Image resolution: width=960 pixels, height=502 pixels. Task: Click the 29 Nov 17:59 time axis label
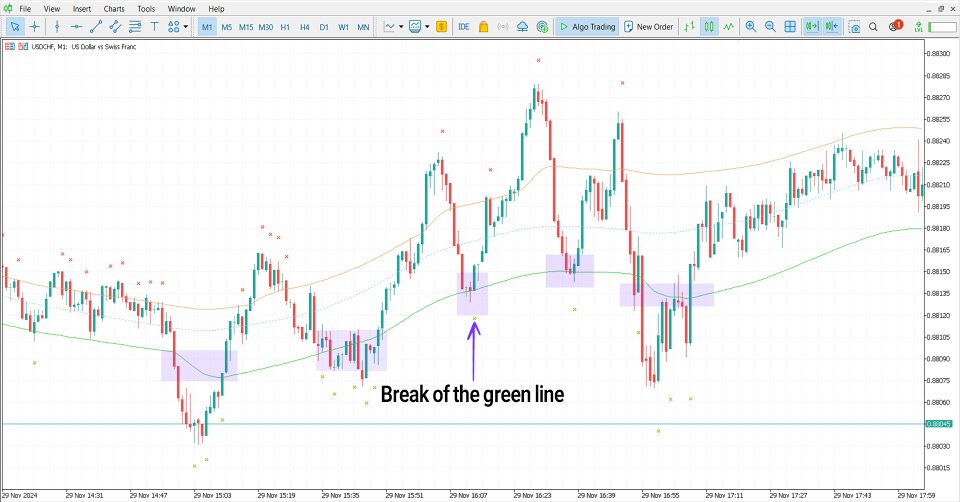916,495
